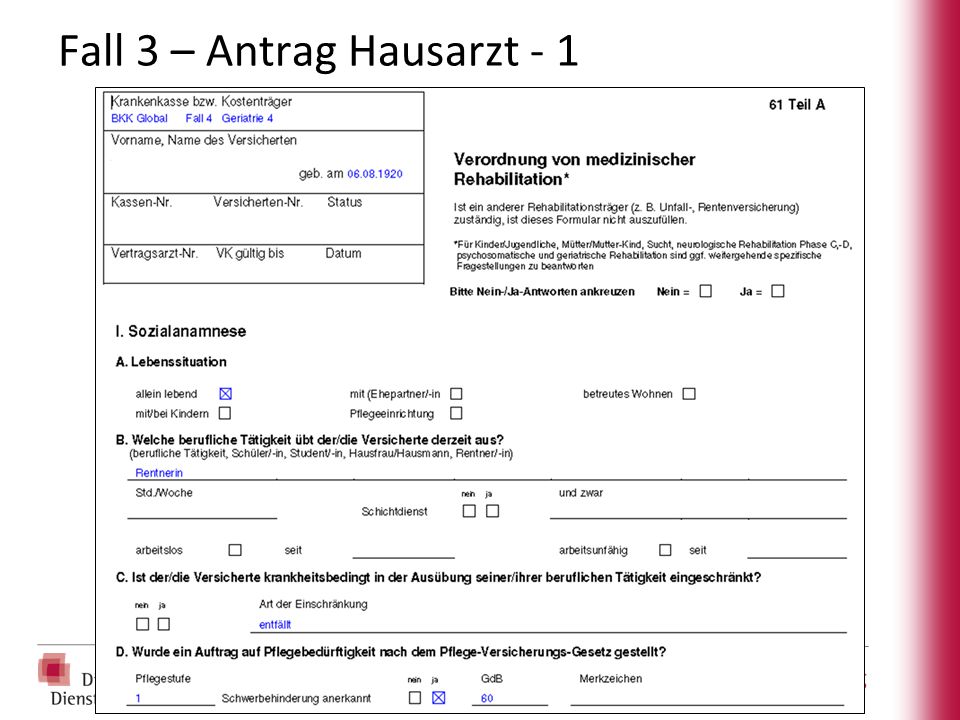Click the label 'Krankenkasse bzw. Kostenträger'
Image resolution: width=960 pixels, height=720 pixels.
tap(201, 102)
